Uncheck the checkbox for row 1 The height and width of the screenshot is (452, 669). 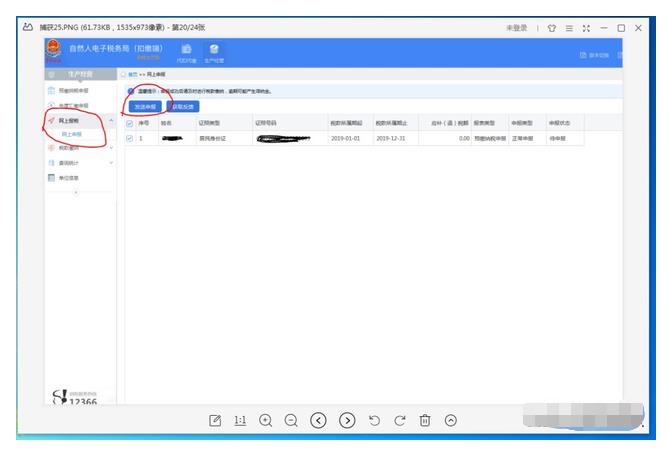(129, 138)
